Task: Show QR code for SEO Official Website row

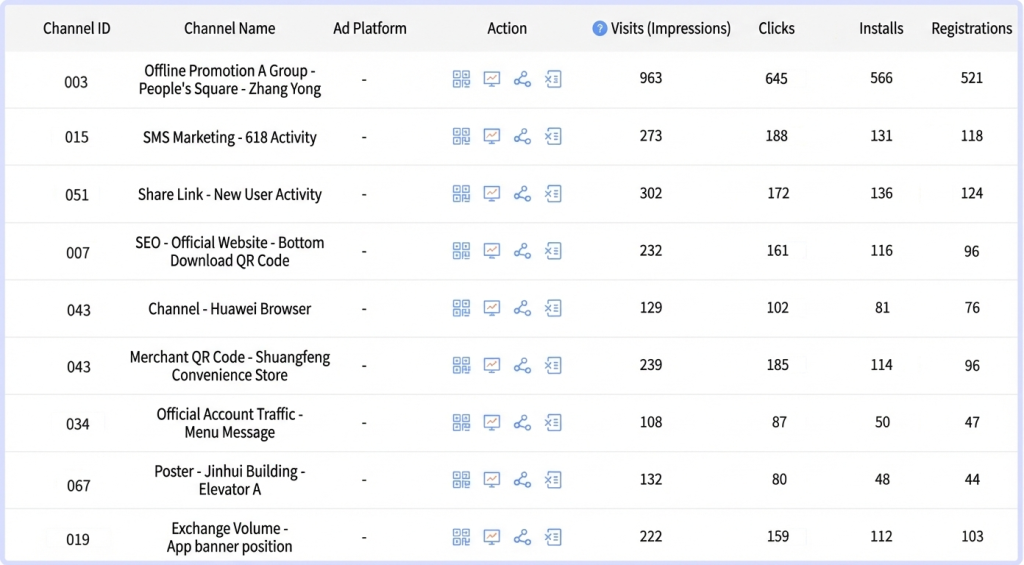Action: point(461,251)
